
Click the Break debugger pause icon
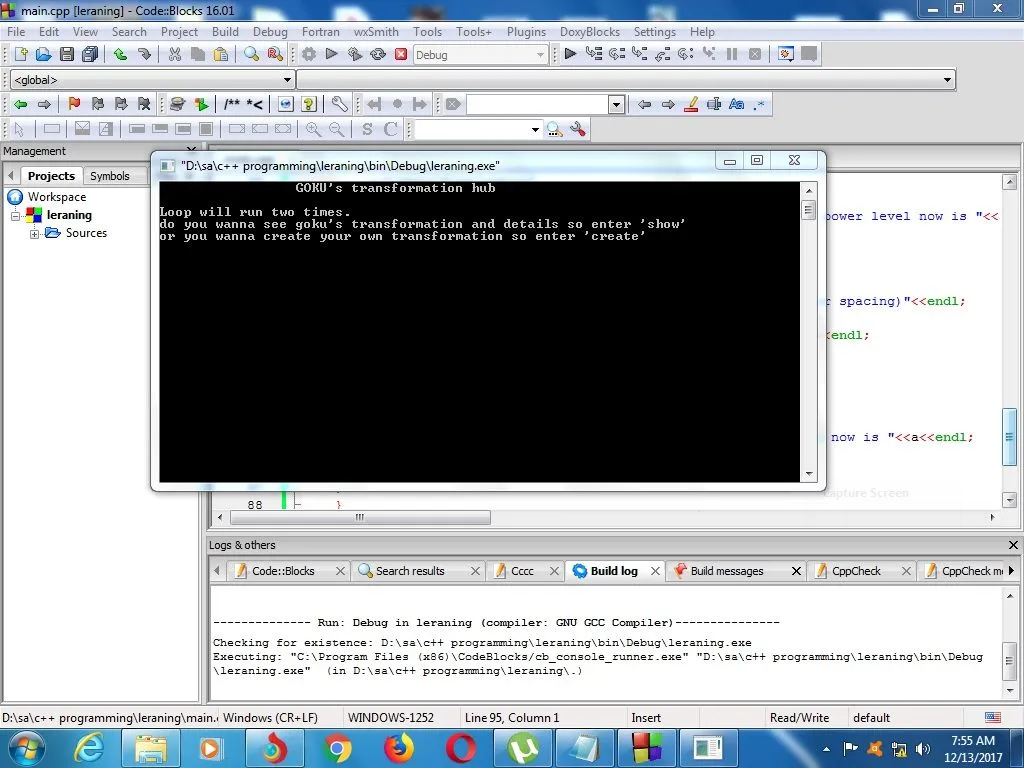pyautogui.click(x=731, y=54)
